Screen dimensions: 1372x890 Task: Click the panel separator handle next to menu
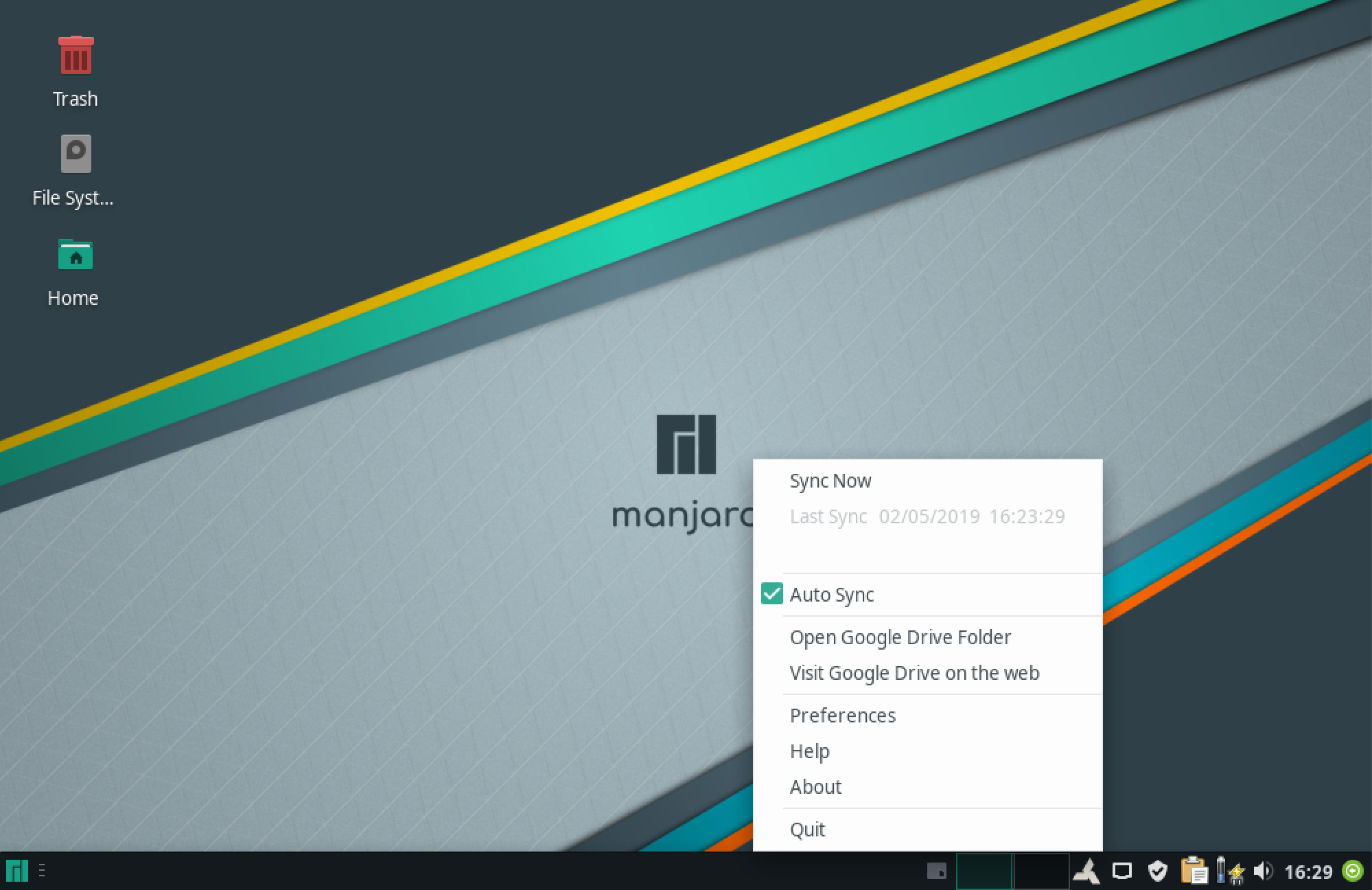43,871
